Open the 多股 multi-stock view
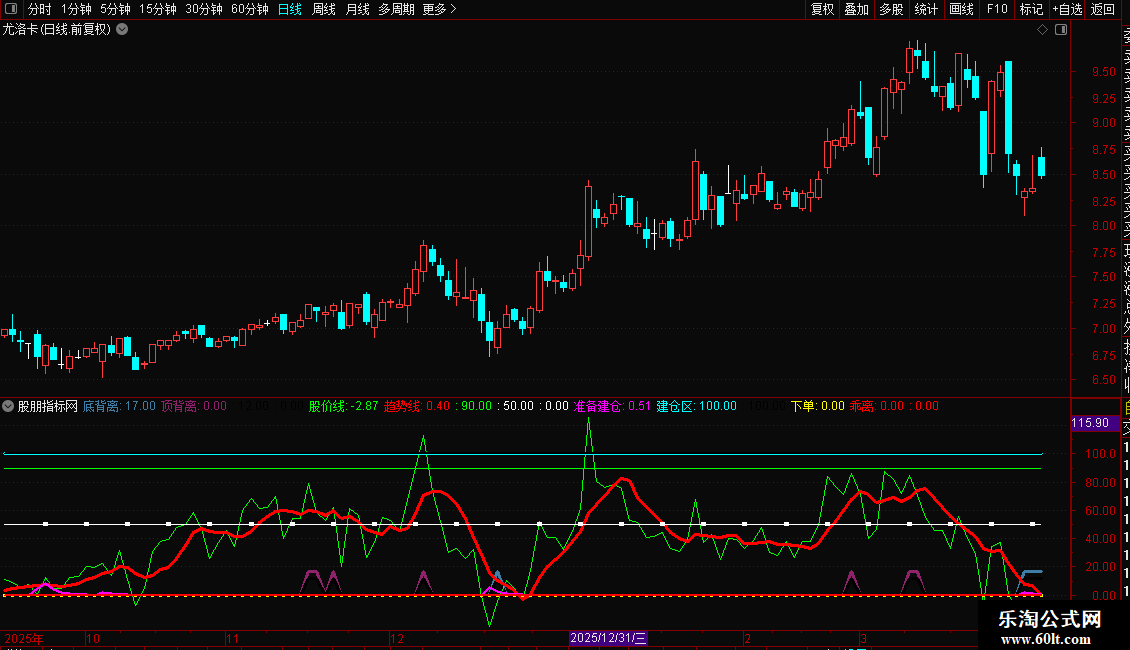The width and height of the screenshot is (1130, 650). (x=891, y=9)
